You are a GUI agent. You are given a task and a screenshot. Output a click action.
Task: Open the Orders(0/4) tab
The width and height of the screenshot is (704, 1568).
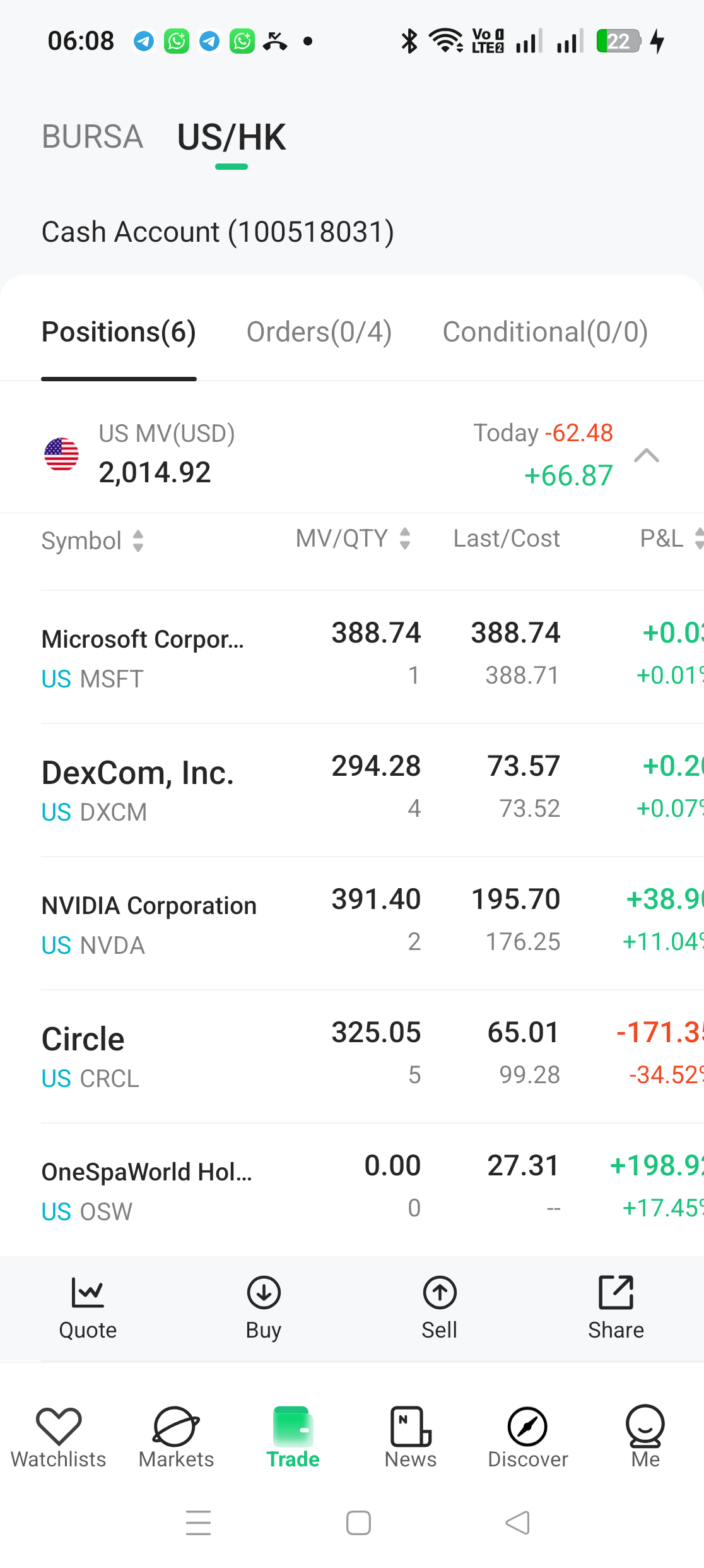pos(319,332)
